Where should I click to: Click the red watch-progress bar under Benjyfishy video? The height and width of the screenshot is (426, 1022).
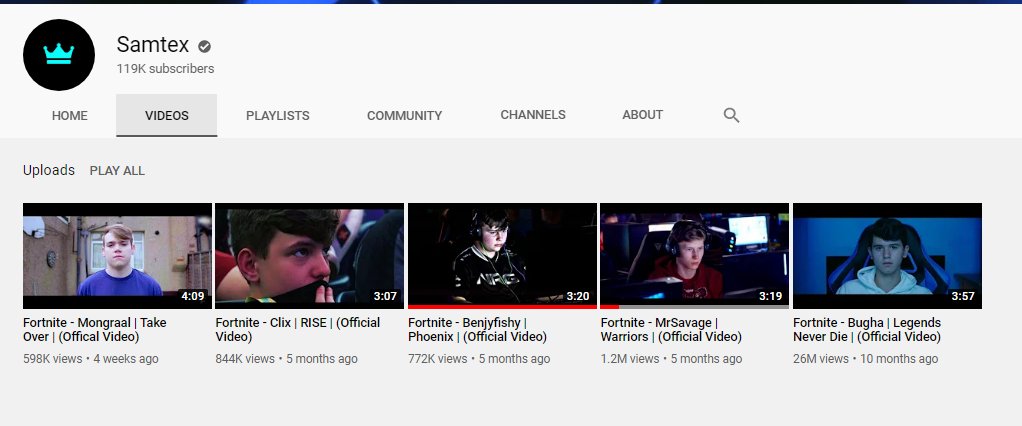click(503, 307)
